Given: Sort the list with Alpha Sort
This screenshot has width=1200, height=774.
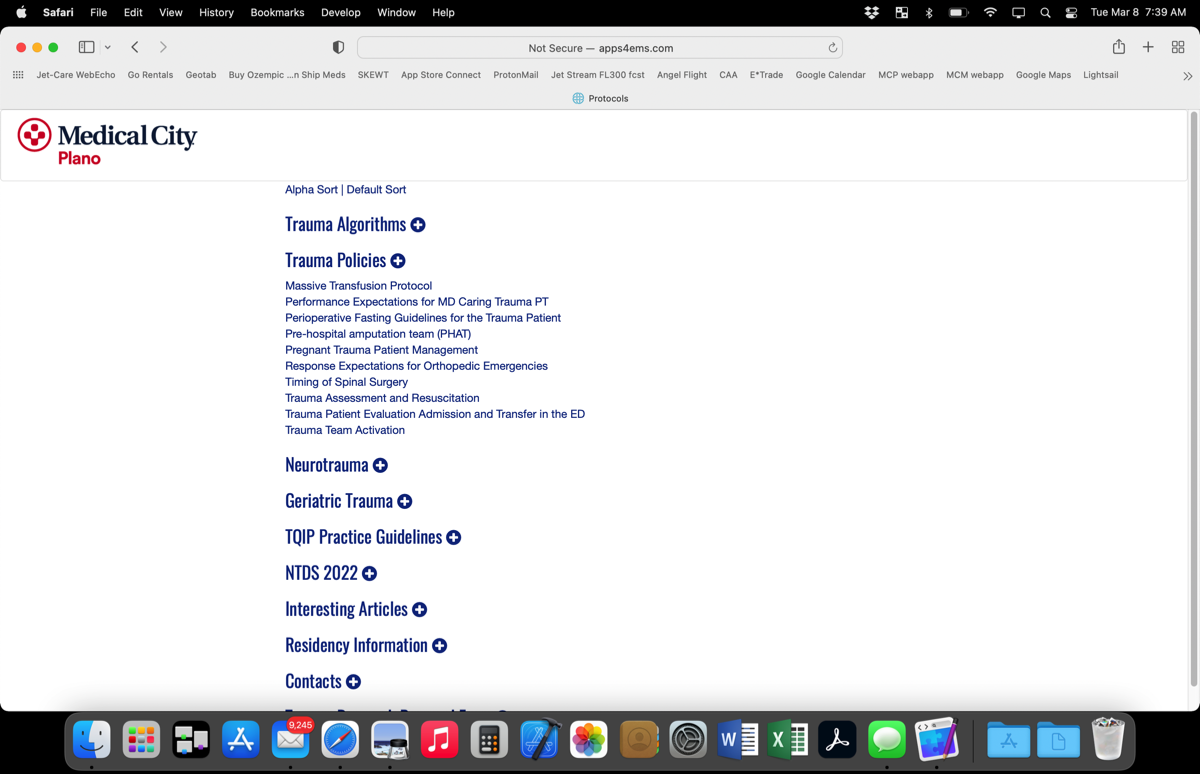Looking at the screenshot, I should [311, 190].
